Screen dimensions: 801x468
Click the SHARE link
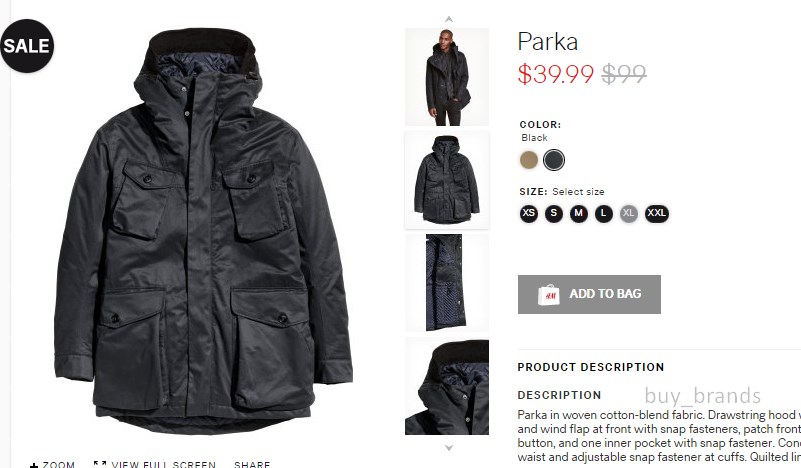[x=252, y=464]
